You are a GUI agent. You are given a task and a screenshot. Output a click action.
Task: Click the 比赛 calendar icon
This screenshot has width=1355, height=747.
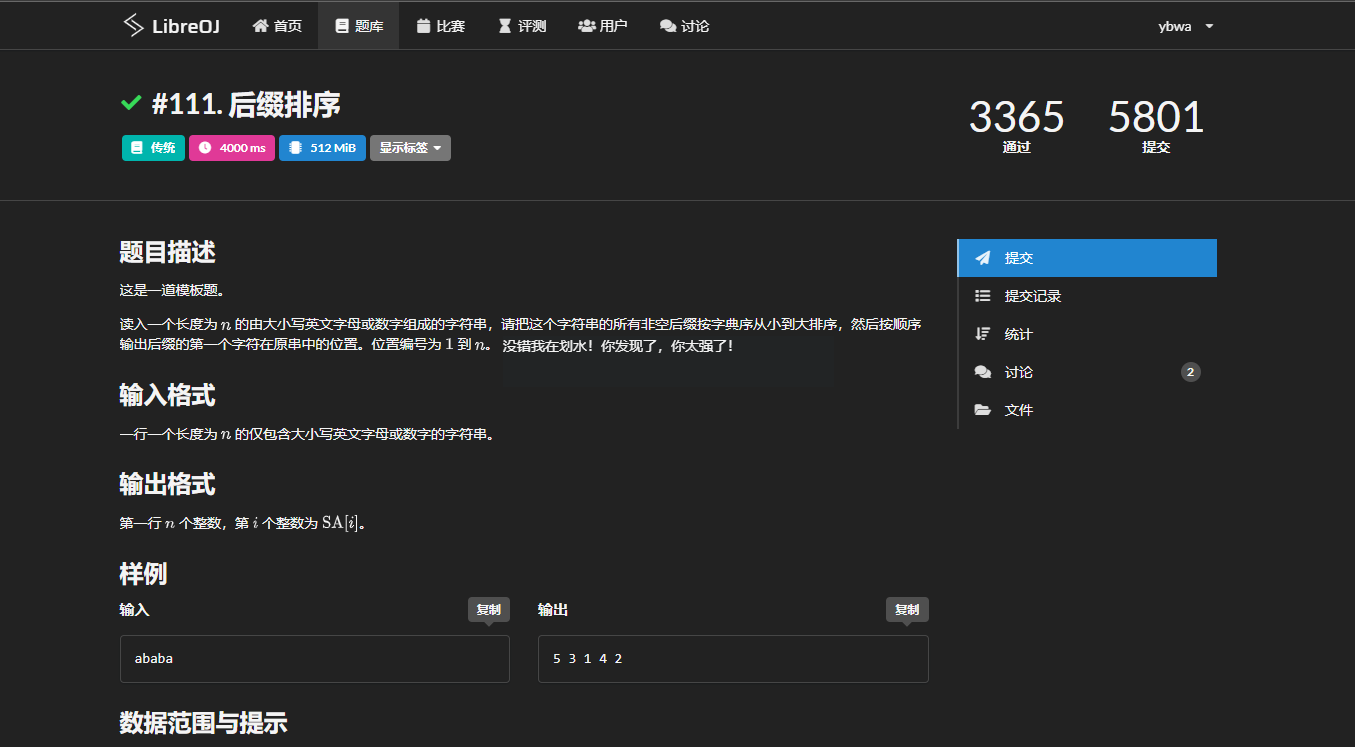click(424, 26)
